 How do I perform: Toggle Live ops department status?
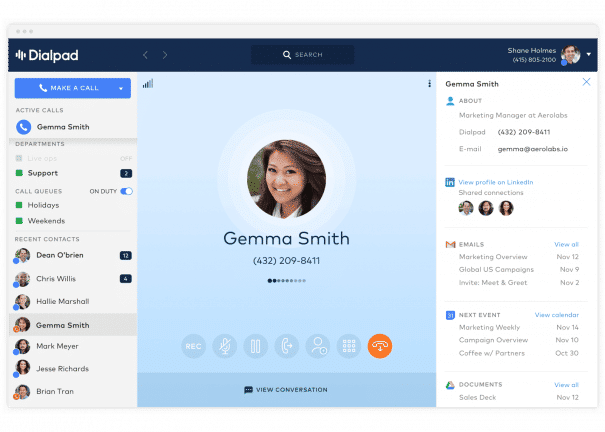pyautogui.click(x=126, y=159)
